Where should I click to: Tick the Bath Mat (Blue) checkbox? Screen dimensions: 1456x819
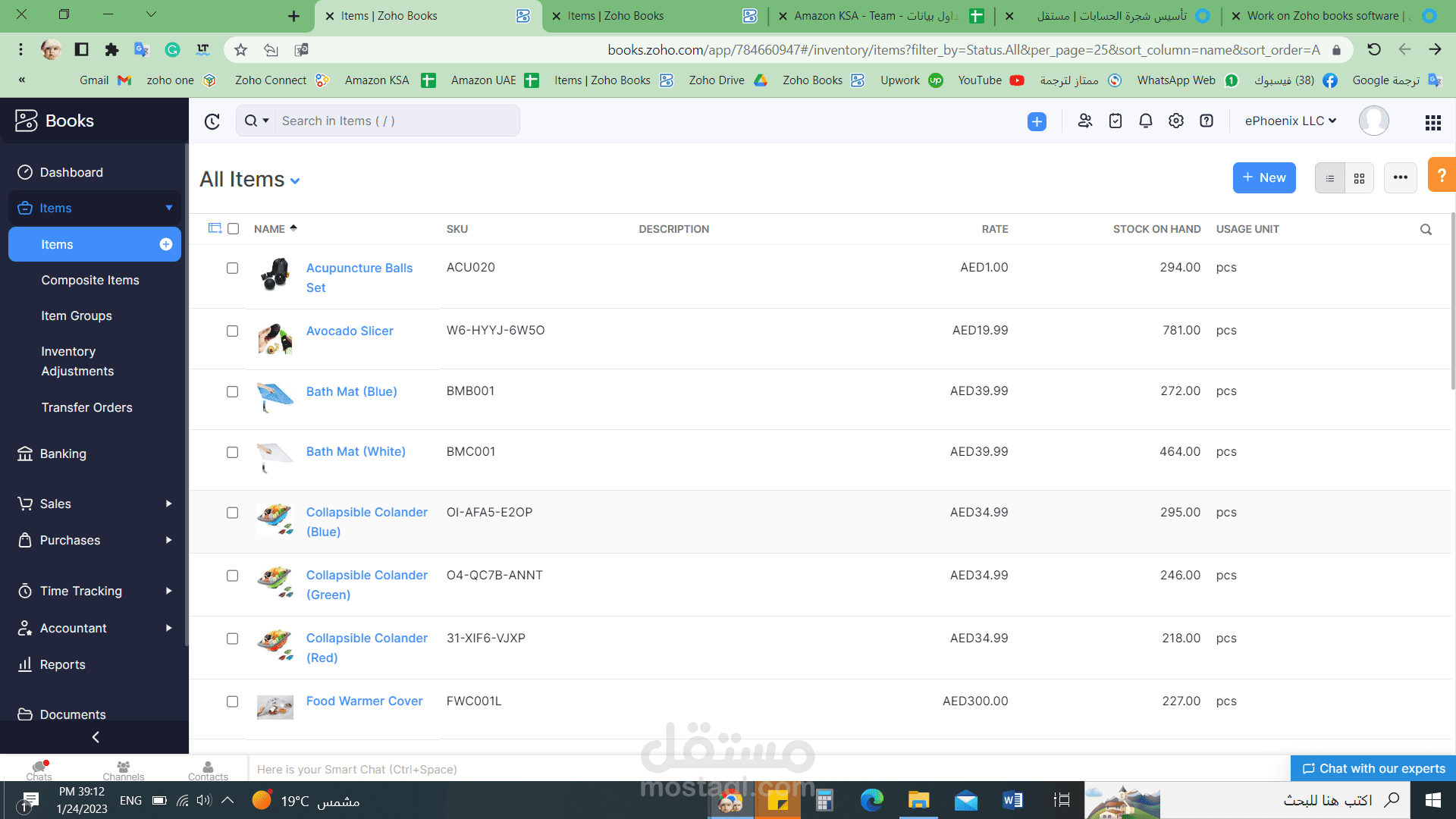pyautogui.click(x=232, y=392)
